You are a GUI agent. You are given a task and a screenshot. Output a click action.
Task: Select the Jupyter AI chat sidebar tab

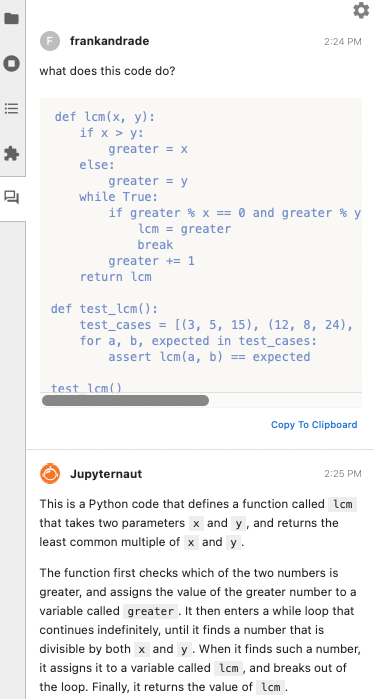coord(12,197)
